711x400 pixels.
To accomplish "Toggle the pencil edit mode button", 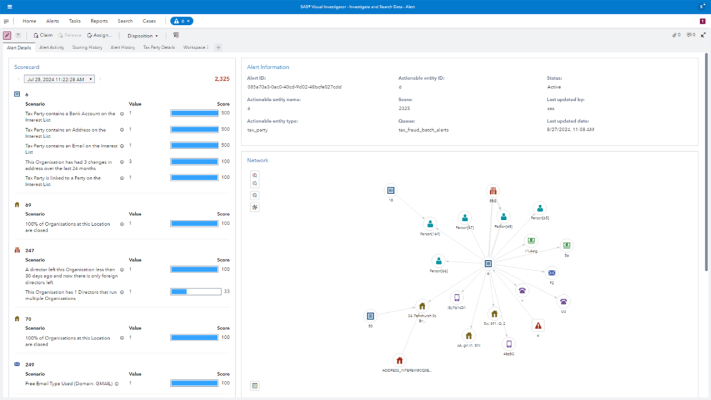I will [x=7, y=35].
